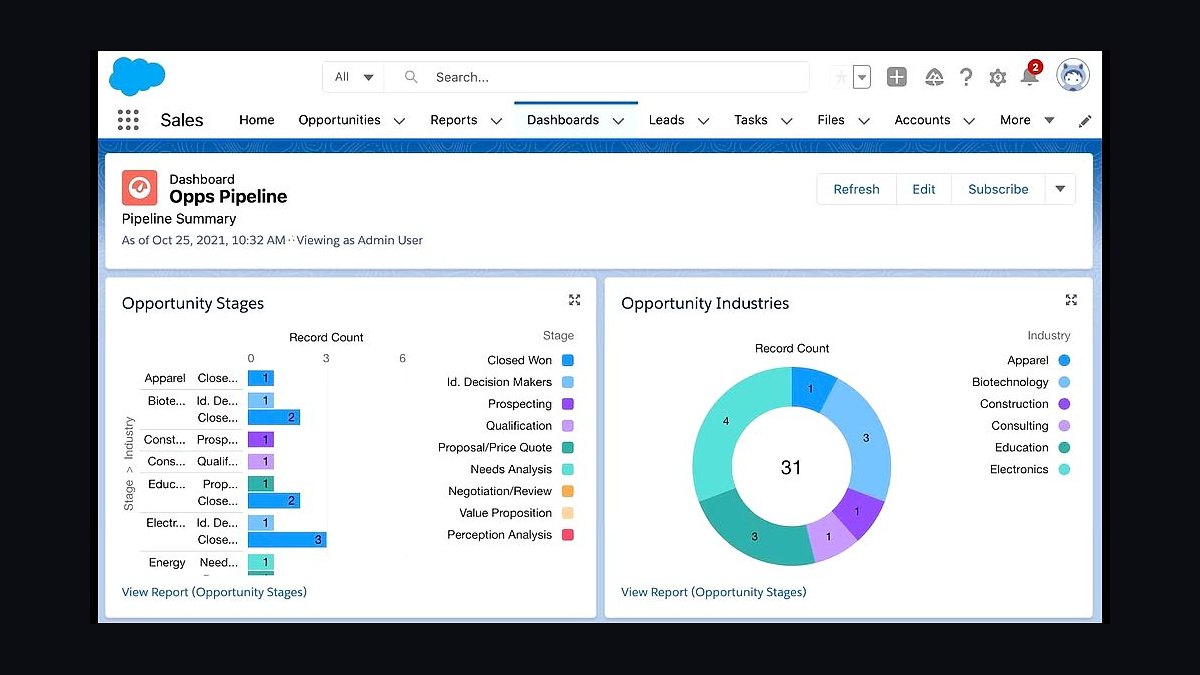Click the Subscribe button
Screen dimensions: 1200x675
(x=998, y=189)
